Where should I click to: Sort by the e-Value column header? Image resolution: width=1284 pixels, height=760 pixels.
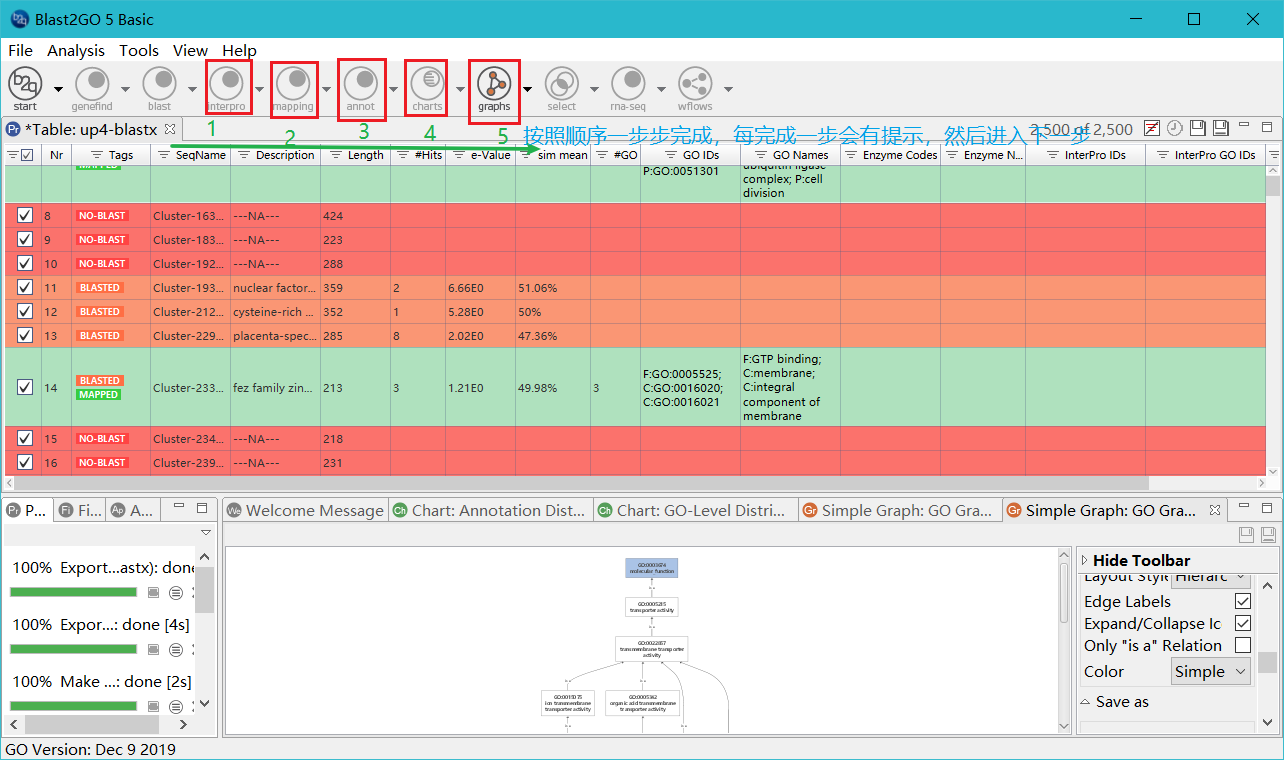[x=480, y=155]
